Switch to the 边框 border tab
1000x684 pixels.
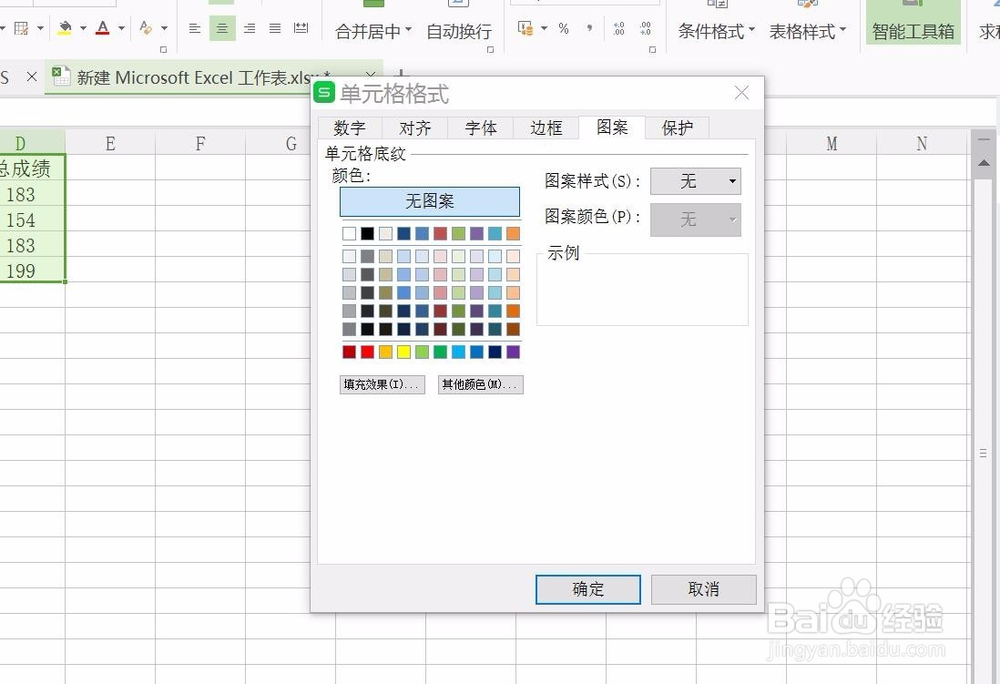545,127
